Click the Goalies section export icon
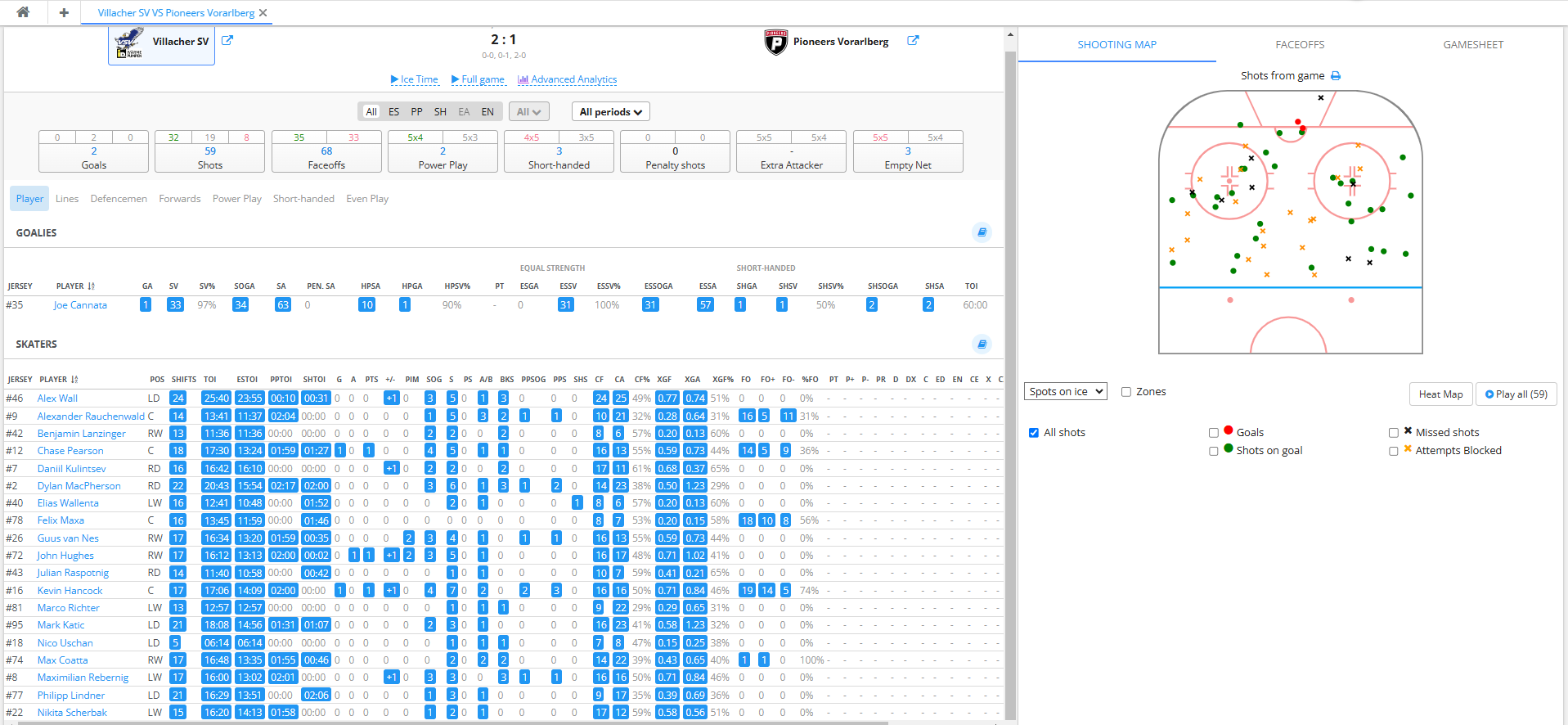 [x=982, y=232]
